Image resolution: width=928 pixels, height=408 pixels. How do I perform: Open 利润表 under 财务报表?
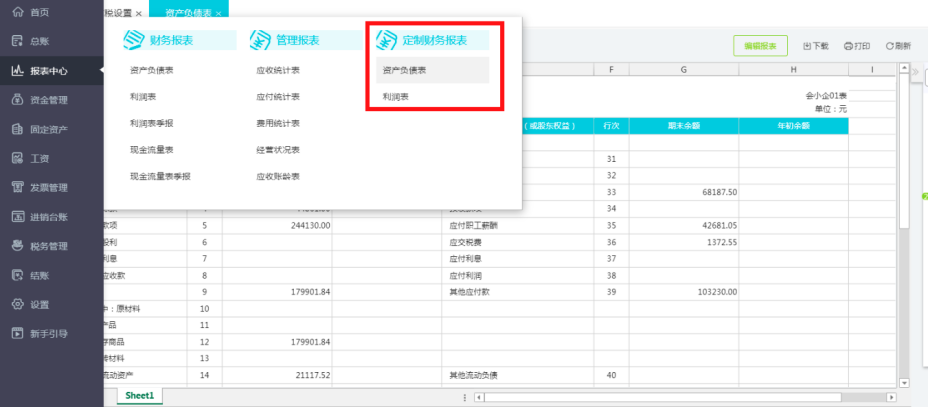pyautogui.click(x=143, y=97)
